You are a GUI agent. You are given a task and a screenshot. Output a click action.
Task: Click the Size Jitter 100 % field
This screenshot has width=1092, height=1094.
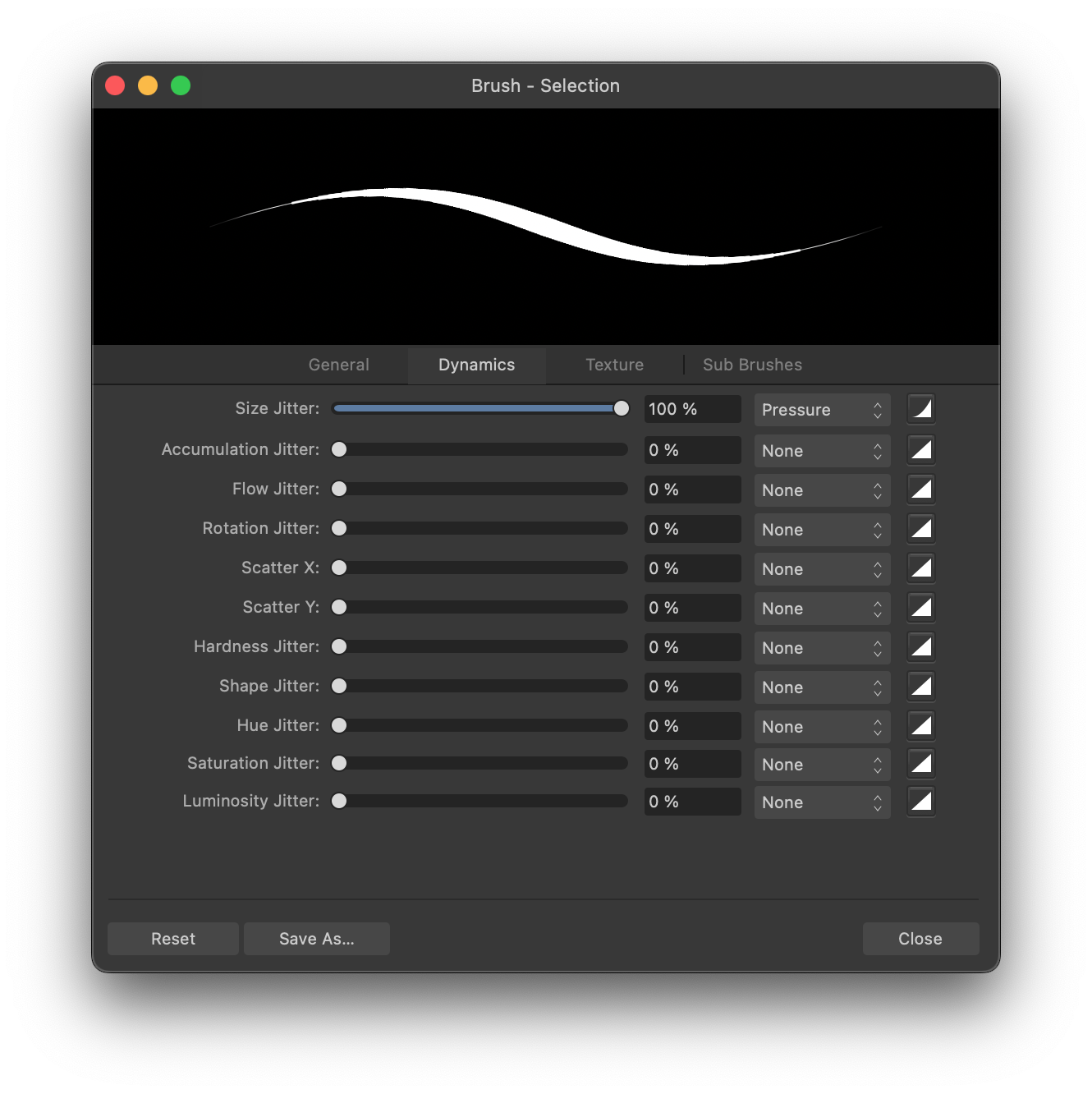[x=693, y=409]
